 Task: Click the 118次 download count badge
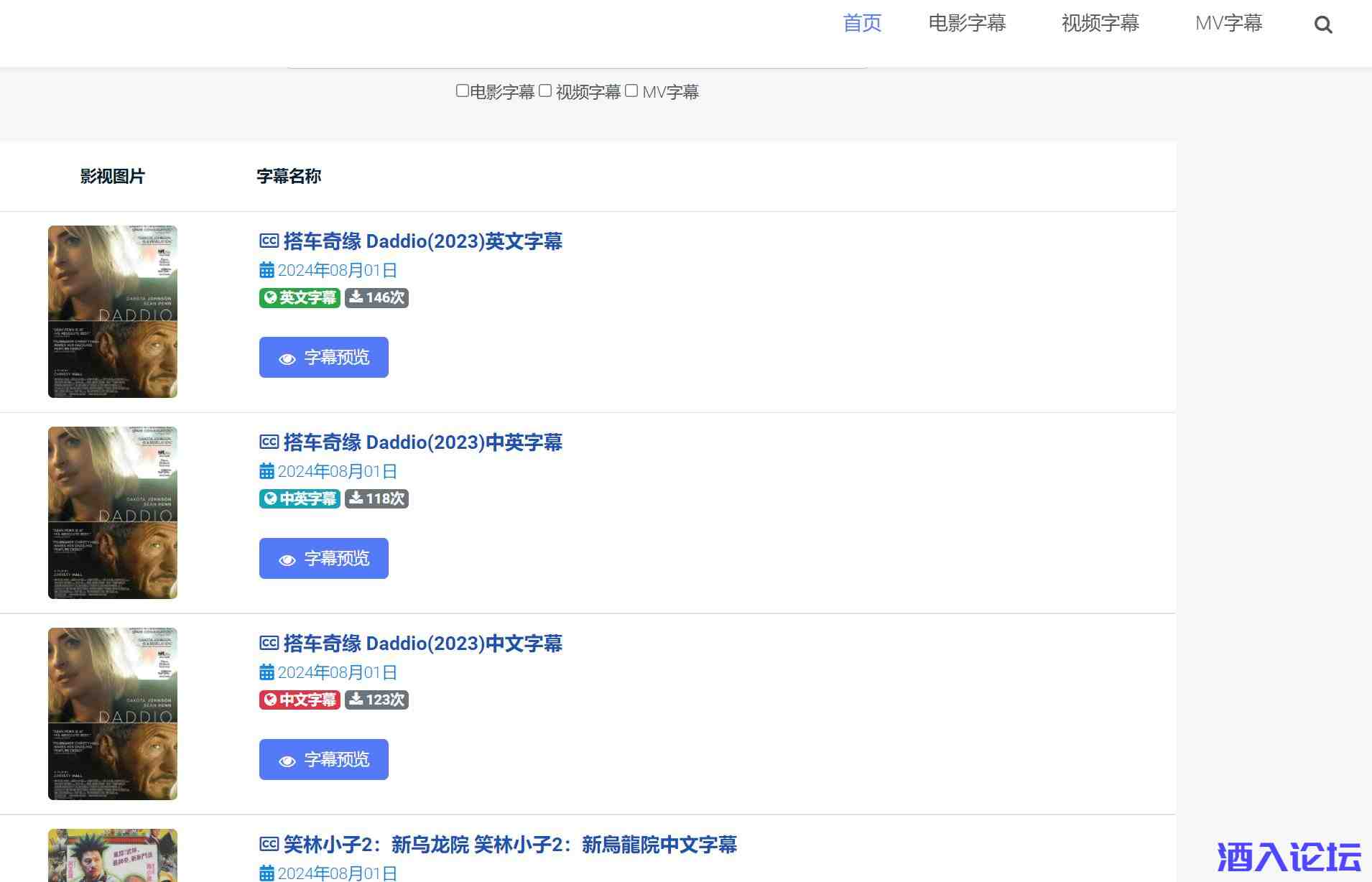tap(376, 498)
